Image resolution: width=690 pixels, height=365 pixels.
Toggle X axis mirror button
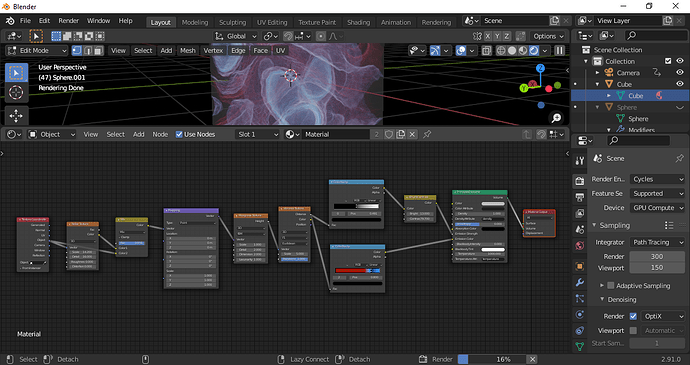point(488,36)
